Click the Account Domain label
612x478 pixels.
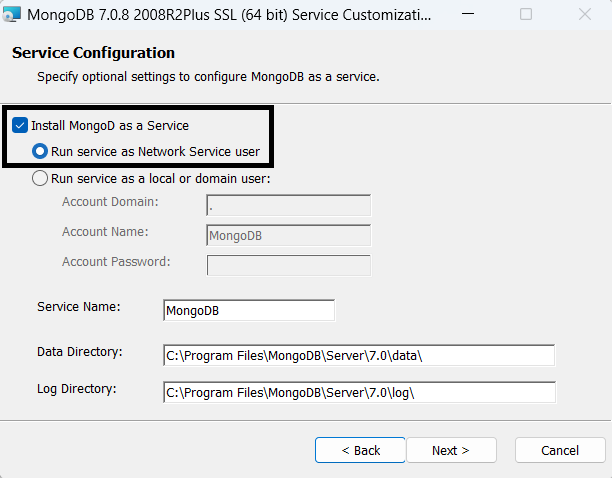[110, 202]
